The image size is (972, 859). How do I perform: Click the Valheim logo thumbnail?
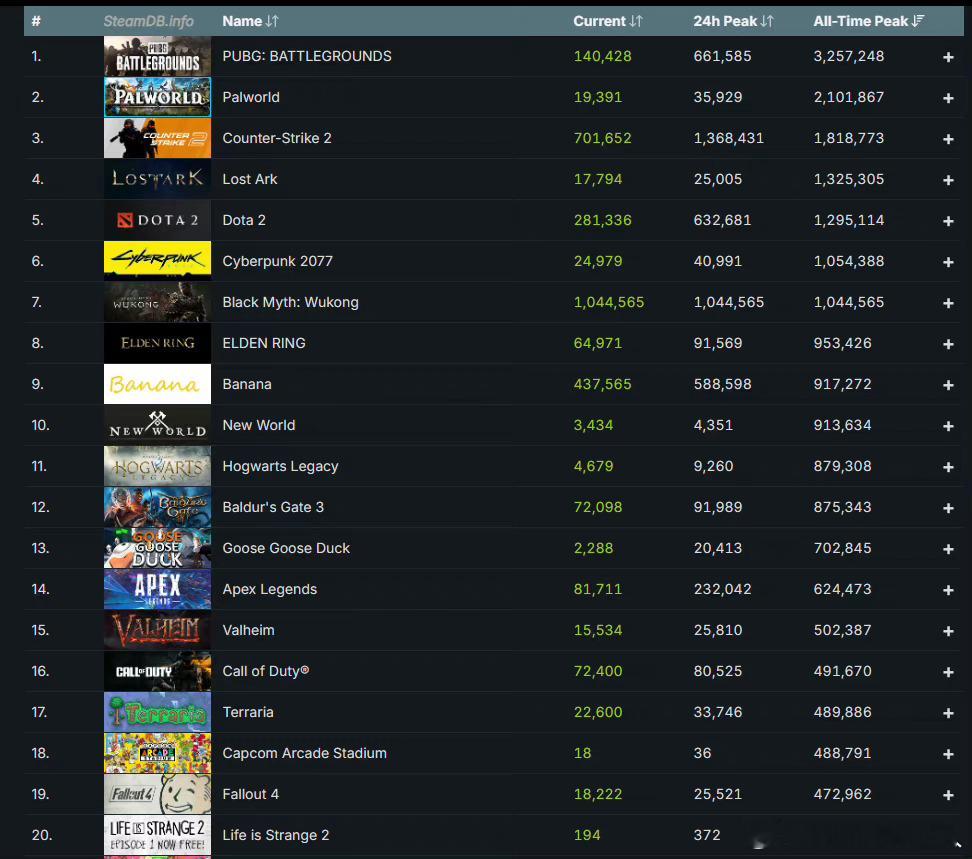[157, 630]
